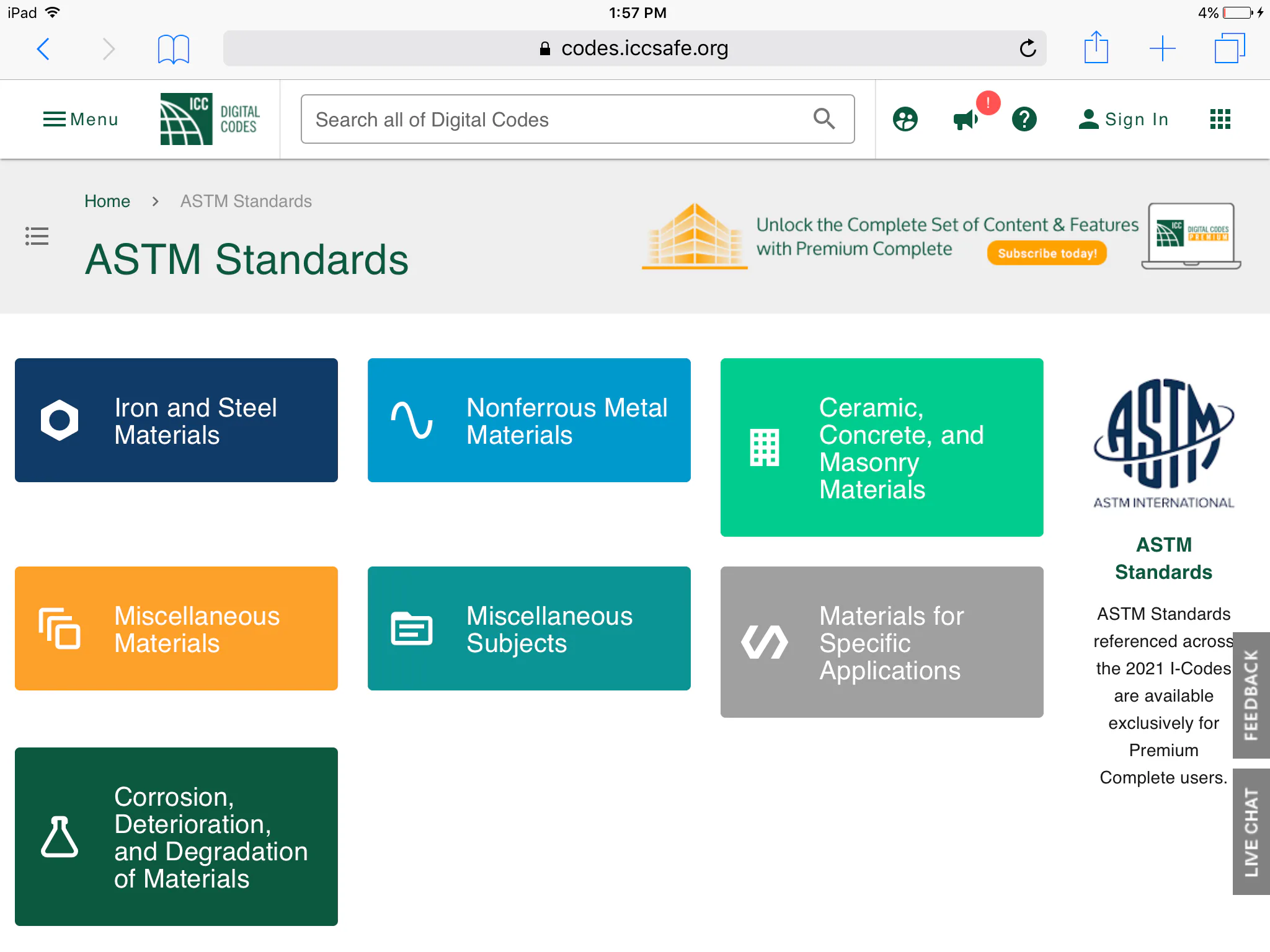The image size is (1270, 952).
Task: Click the search magnifier icon
Action: 824,118
